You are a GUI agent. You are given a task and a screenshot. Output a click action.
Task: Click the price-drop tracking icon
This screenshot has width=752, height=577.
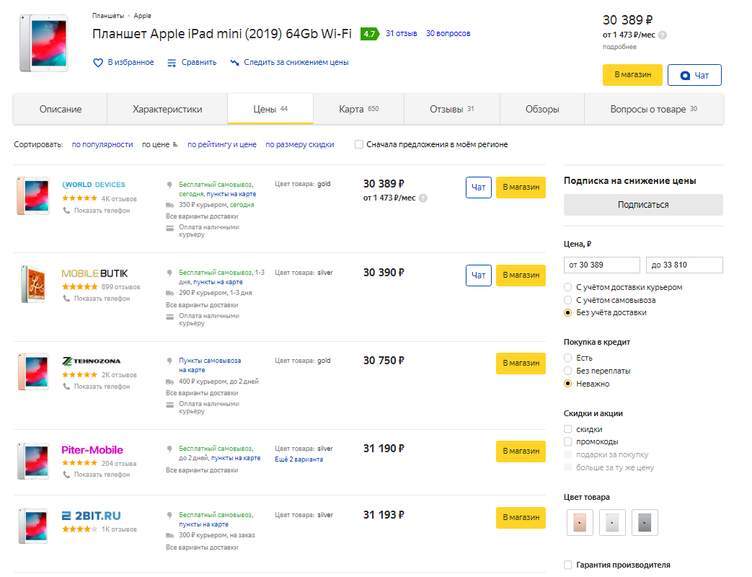pyautogui.click(x=234, y=62)
